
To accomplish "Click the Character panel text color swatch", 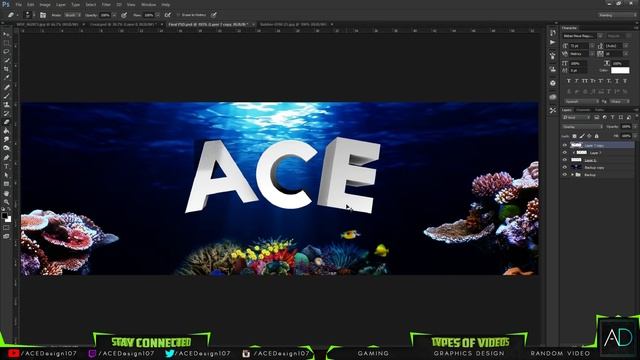I will (620, 70).
